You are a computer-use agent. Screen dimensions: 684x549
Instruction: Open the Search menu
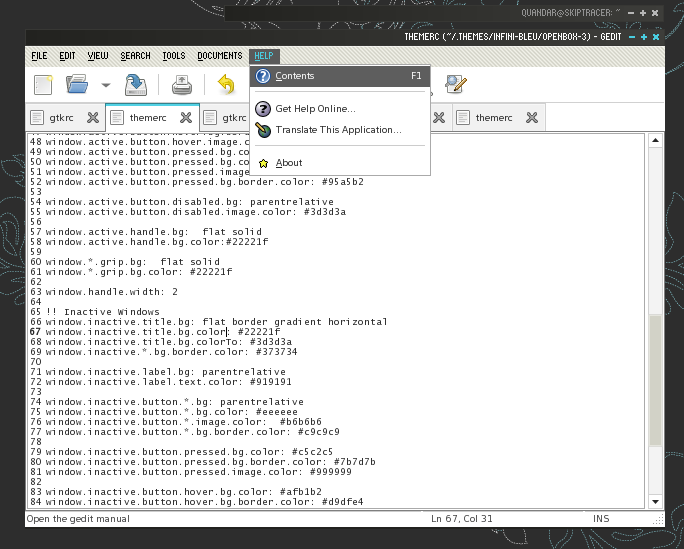(135, 56)
